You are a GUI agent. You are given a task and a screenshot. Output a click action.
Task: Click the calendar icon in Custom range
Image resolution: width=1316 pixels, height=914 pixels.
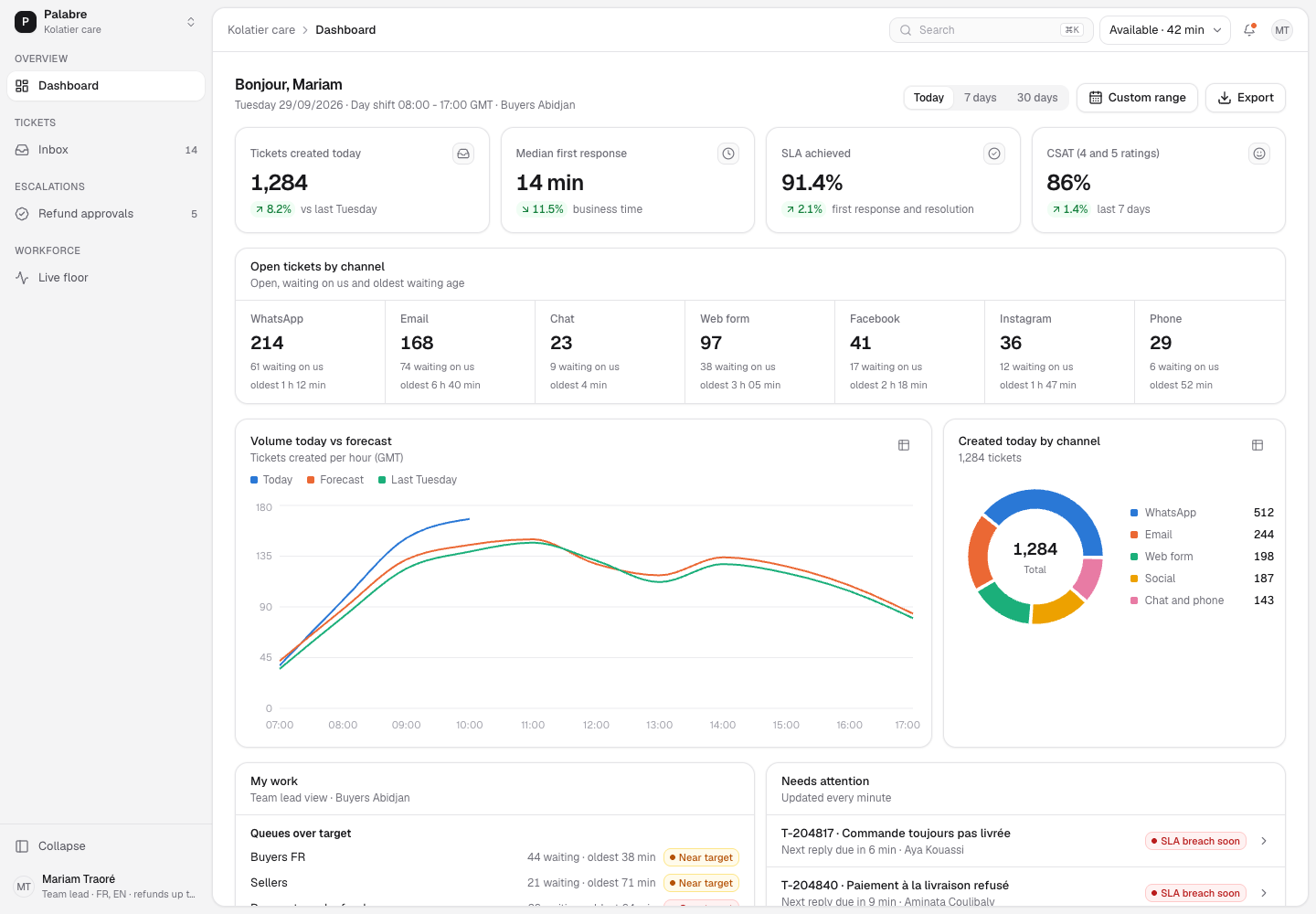(1096, 98)
